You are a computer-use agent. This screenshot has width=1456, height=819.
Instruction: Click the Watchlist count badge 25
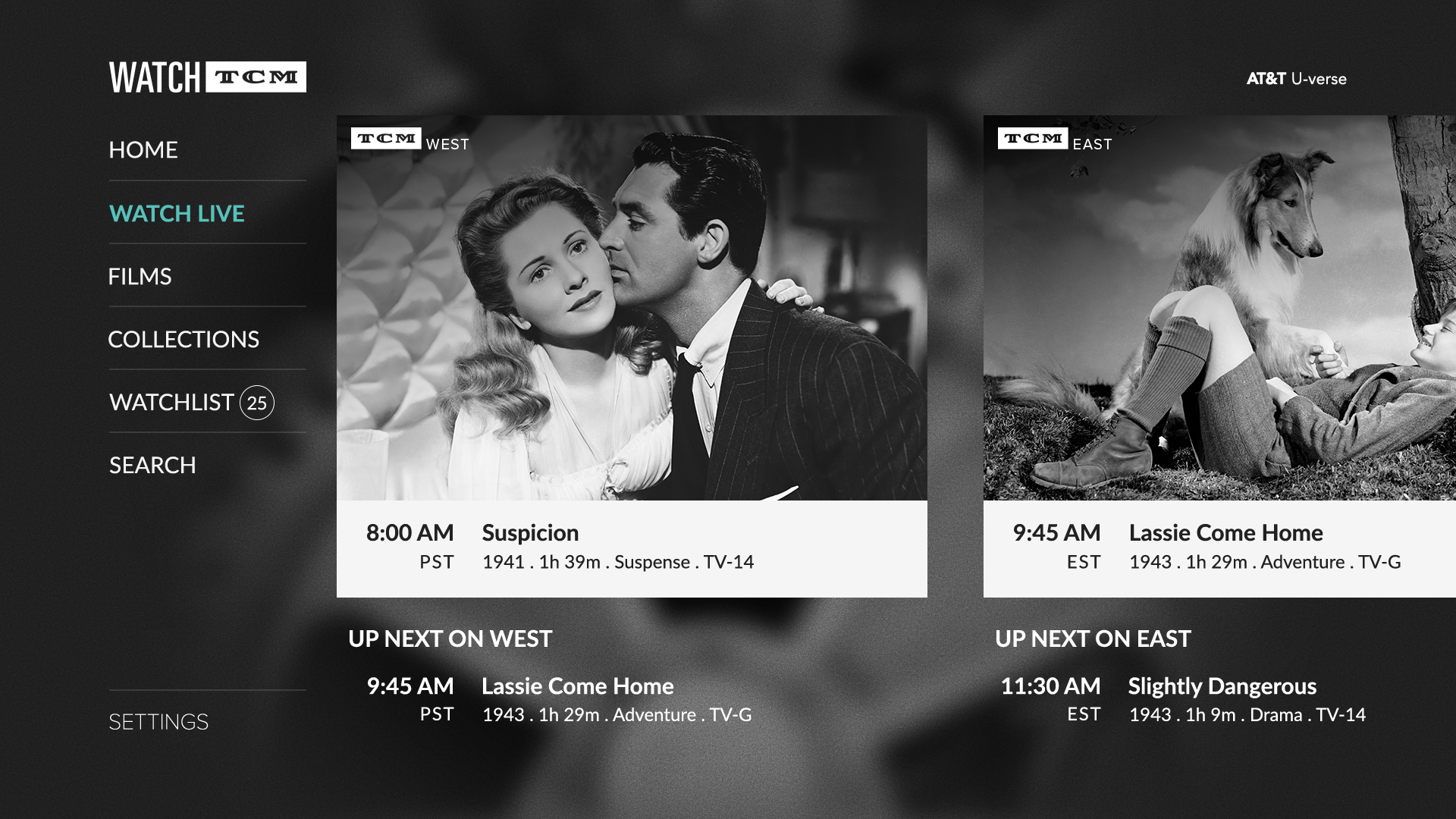tap(257, 403)
